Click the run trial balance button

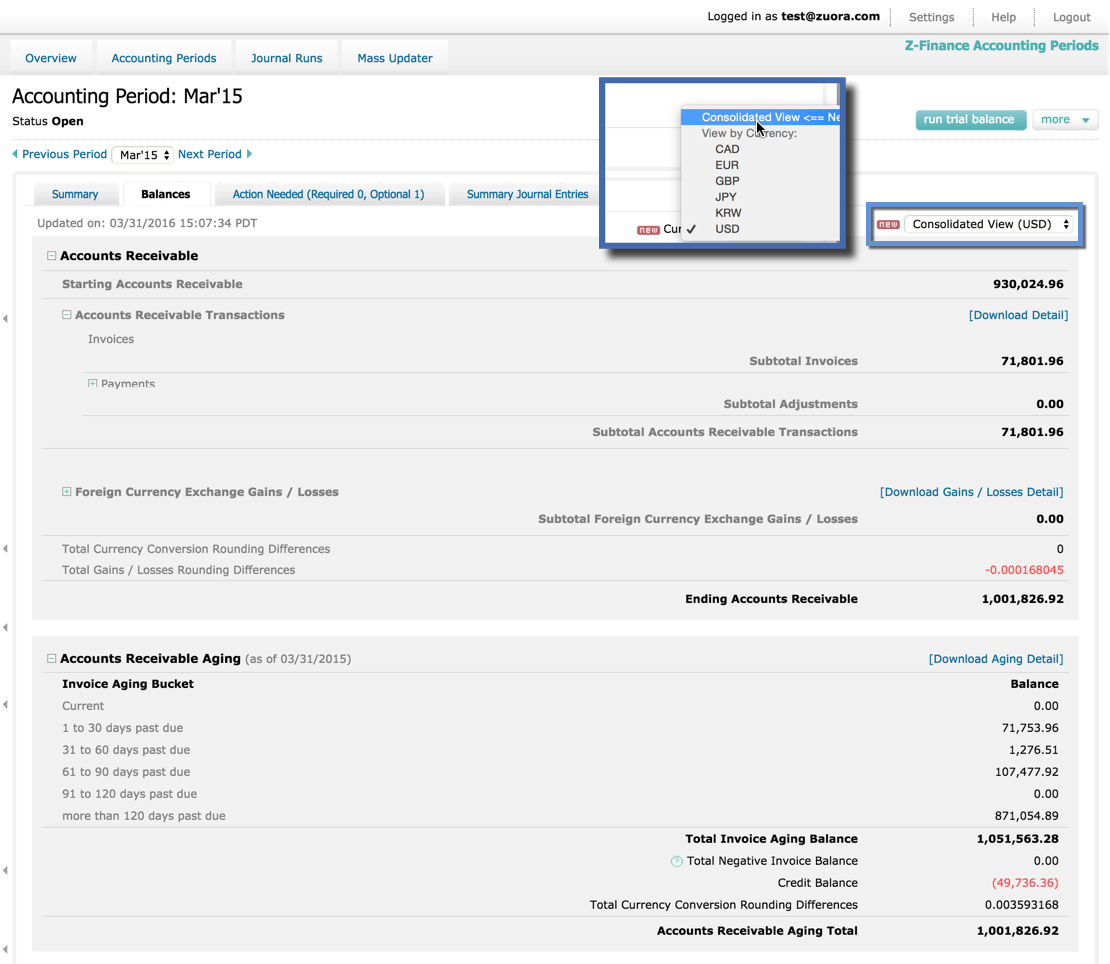(x=970, y=120)
